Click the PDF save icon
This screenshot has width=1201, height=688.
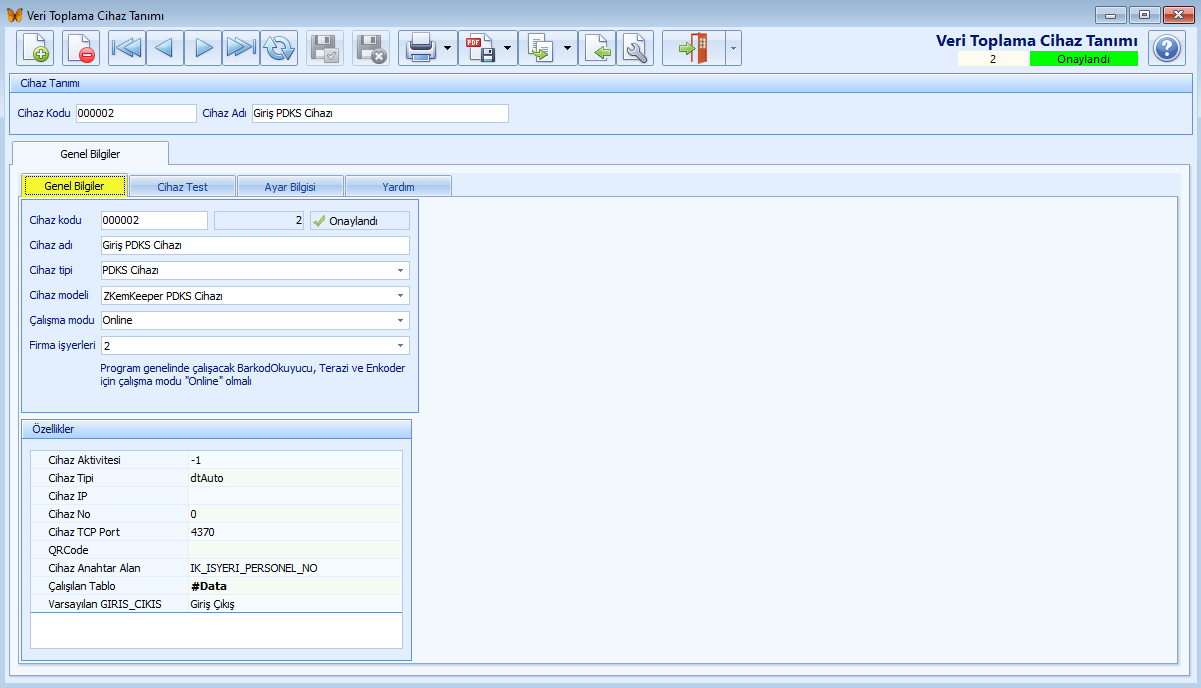point(480,48)
